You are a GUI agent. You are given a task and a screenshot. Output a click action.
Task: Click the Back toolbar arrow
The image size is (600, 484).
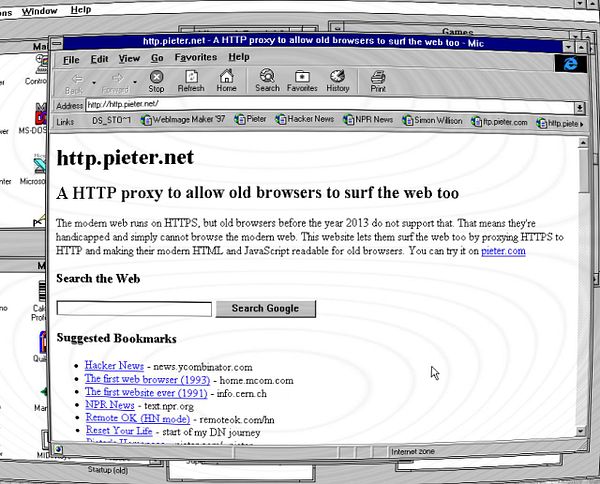click(75, 83)
